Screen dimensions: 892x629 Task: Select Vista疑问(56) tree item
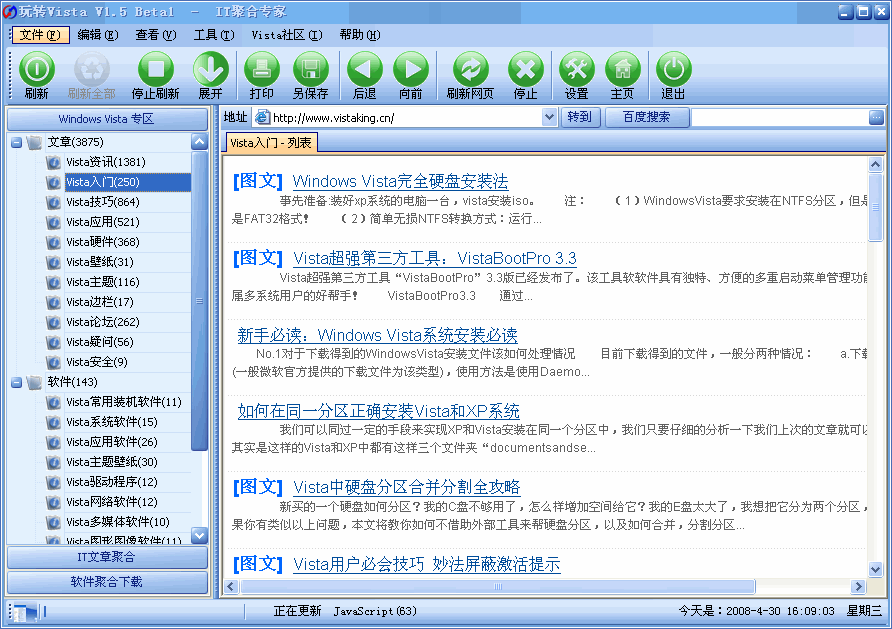(100, 342)
